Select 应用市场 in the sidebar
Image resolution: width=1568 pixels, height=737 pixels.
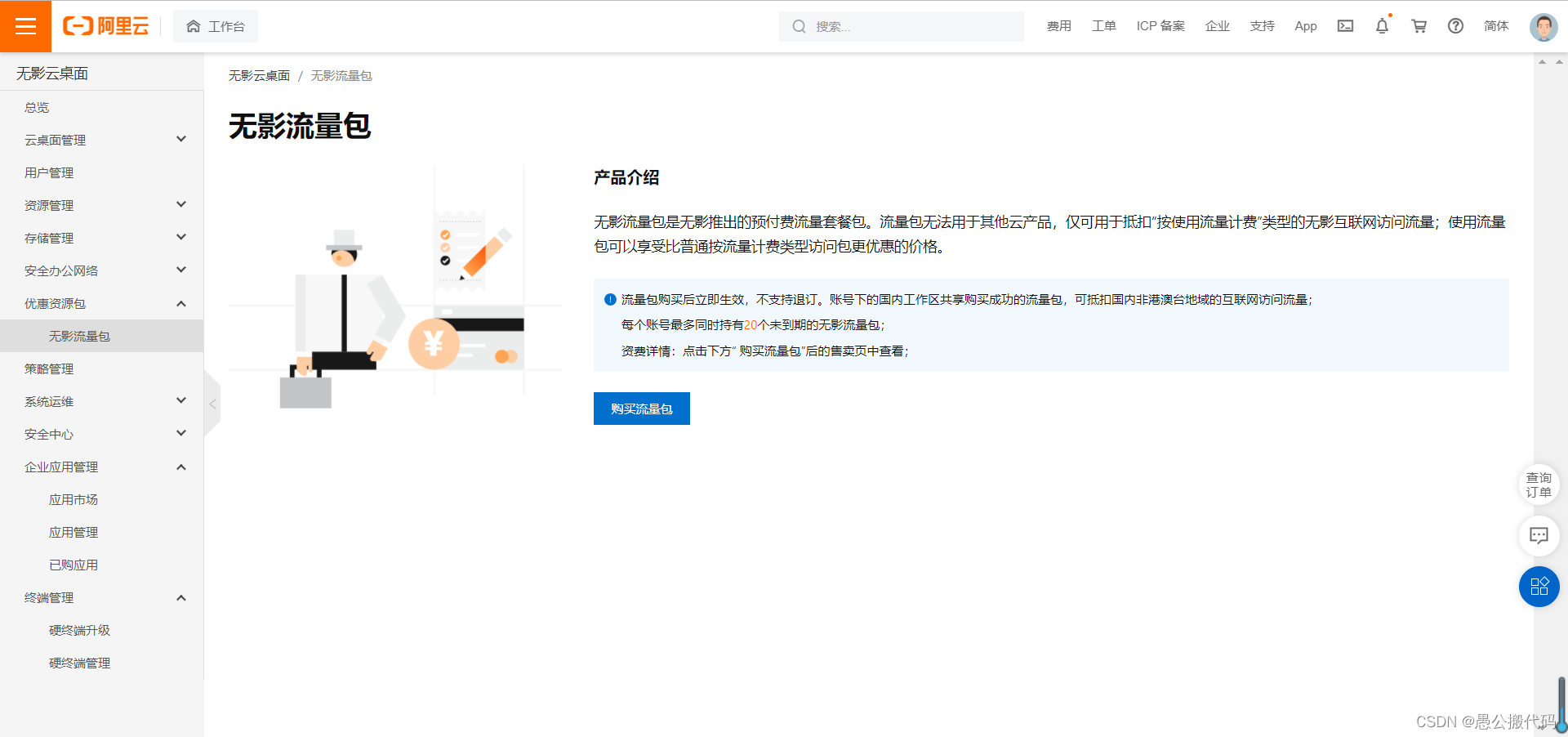74,498
